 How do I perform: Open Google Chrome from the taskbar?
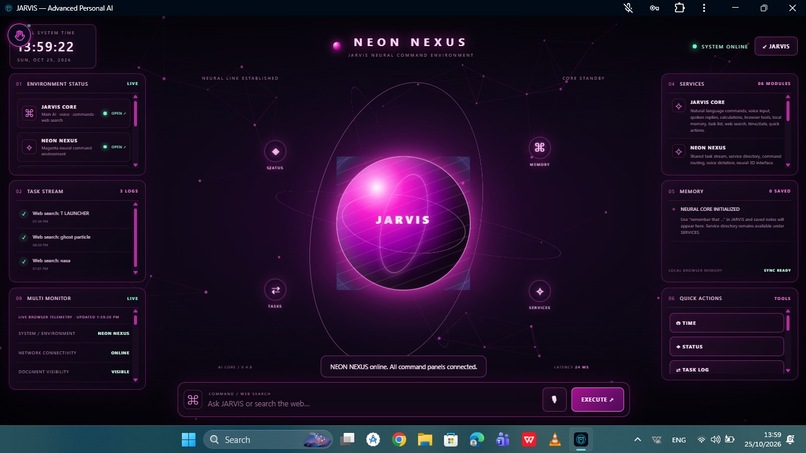399,440
